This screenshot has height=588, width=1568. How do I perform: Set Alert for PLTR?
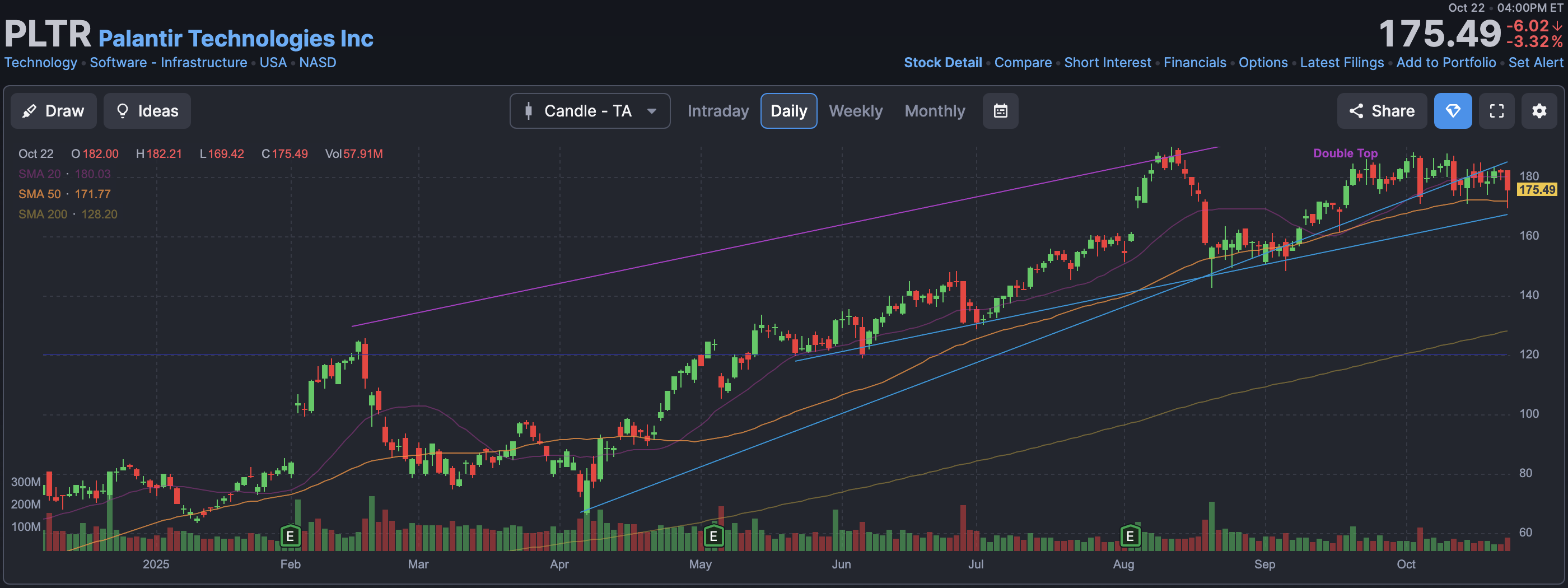[1535, 63]
